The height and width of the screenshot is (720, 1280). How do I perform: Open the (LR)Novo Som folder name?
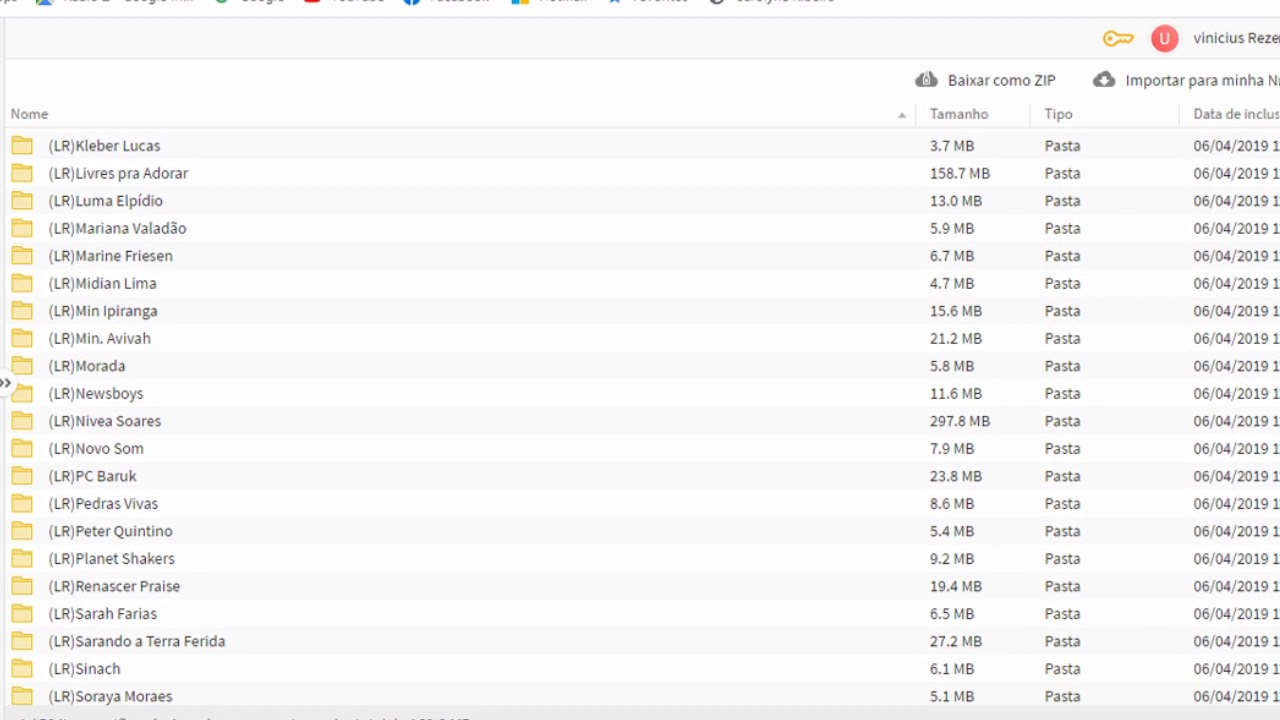pyautogui.click(x=96, y=448)
